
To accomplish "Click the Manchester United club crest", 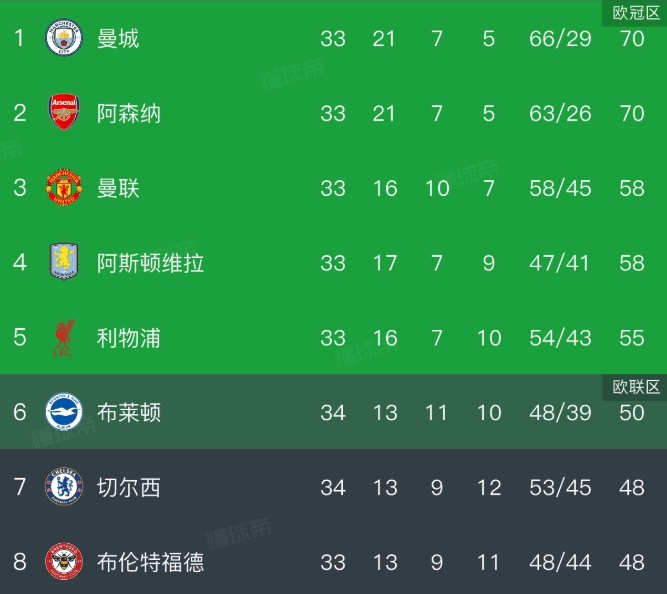I will [x=62, y=188].
